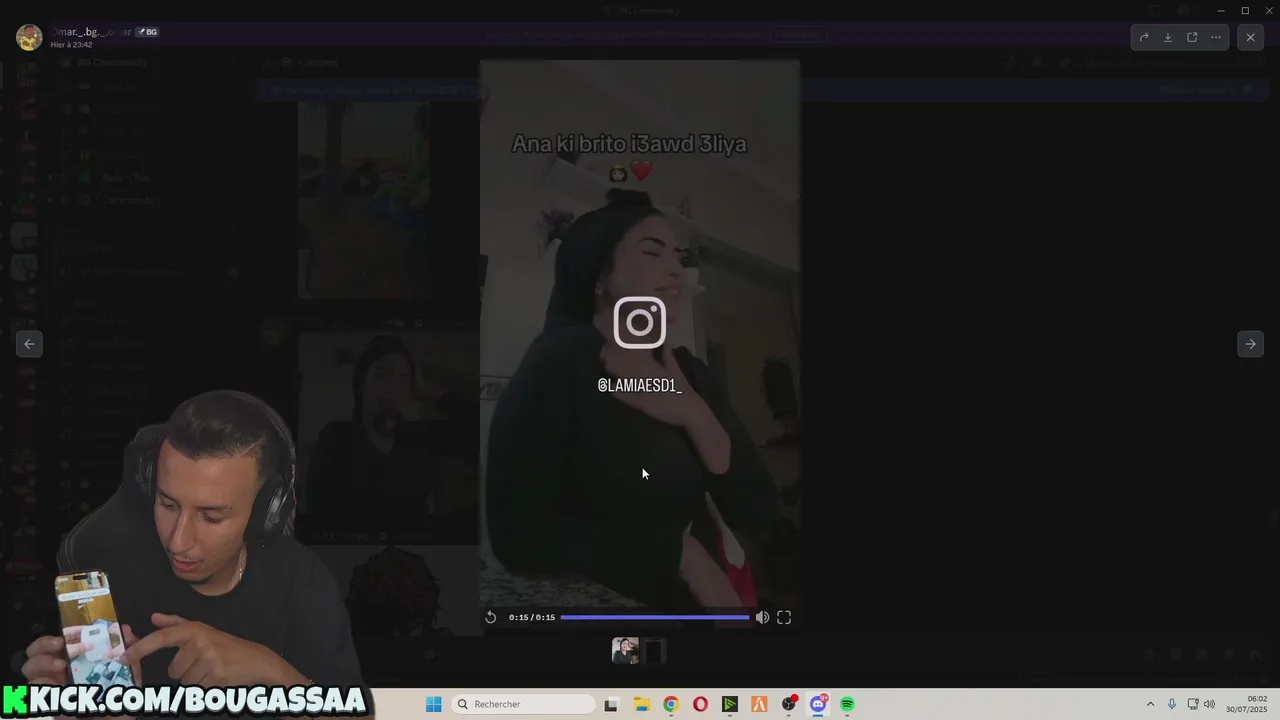
Task: Close the media viewer with the X button
Action: (1250, 37)
